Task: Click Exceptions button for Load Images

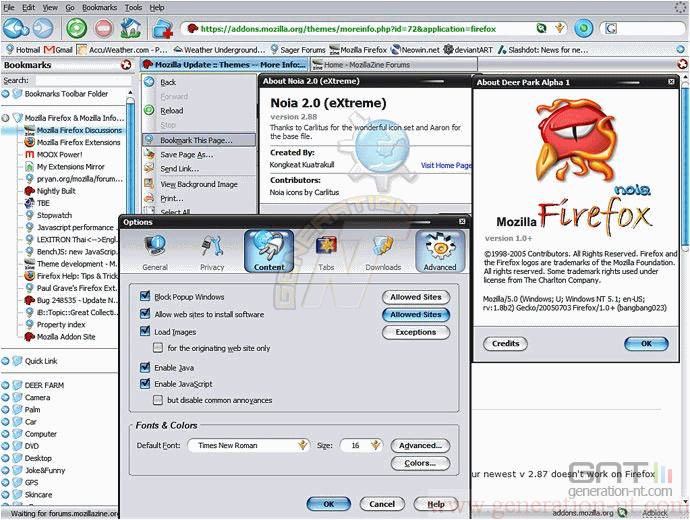Action: pos(416,332)
